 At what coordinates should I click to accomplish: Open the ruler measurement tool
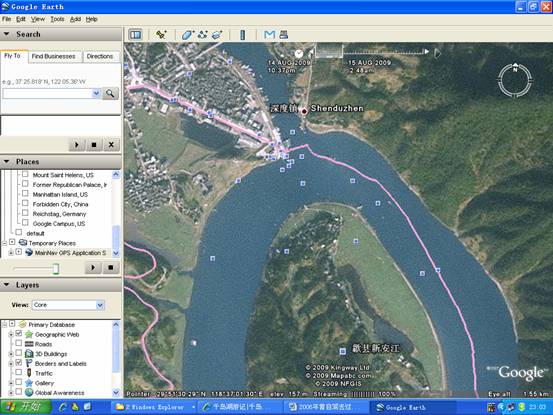243,35
